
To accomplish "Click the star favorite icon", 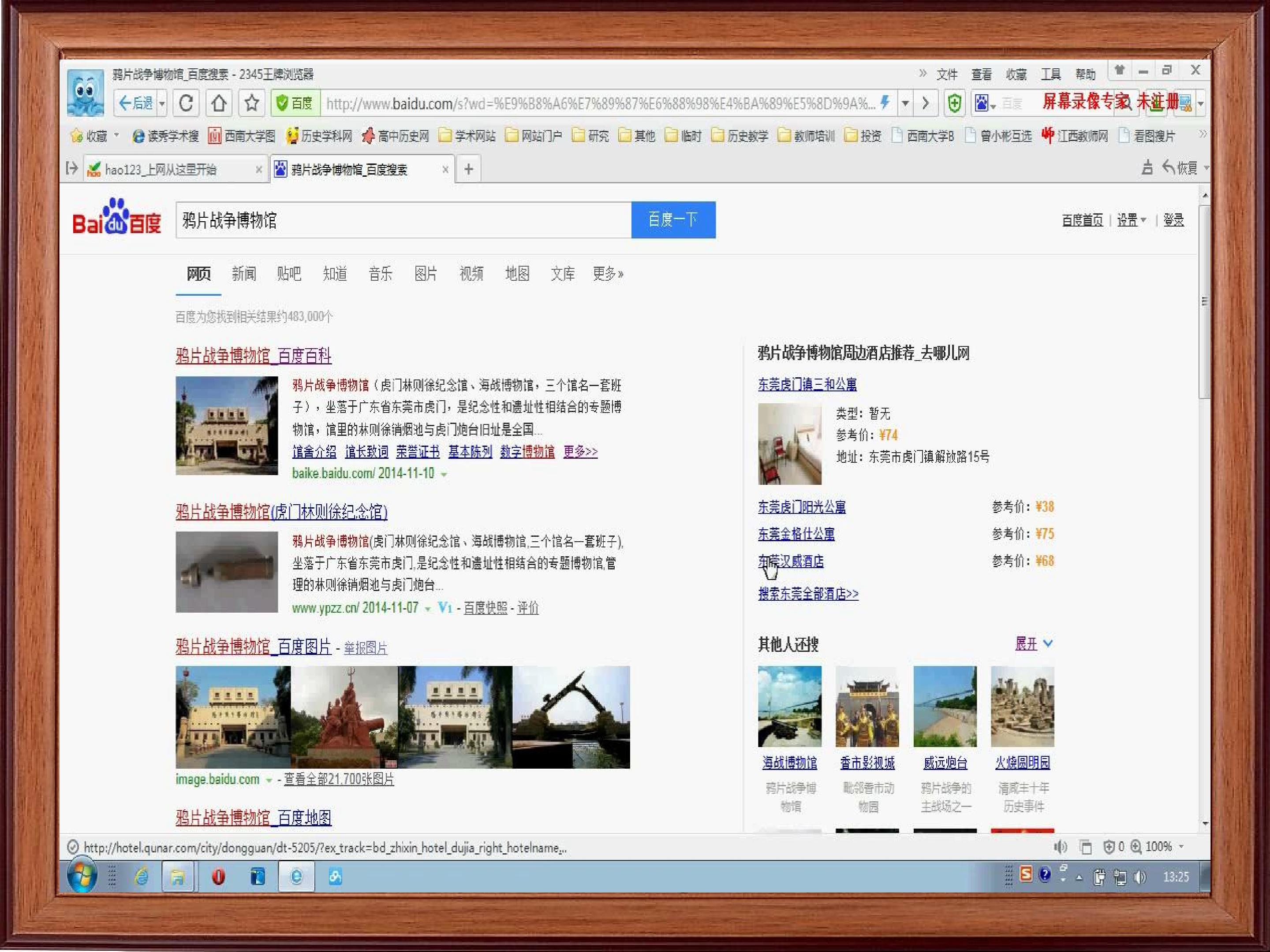I will tap(251, 103).
